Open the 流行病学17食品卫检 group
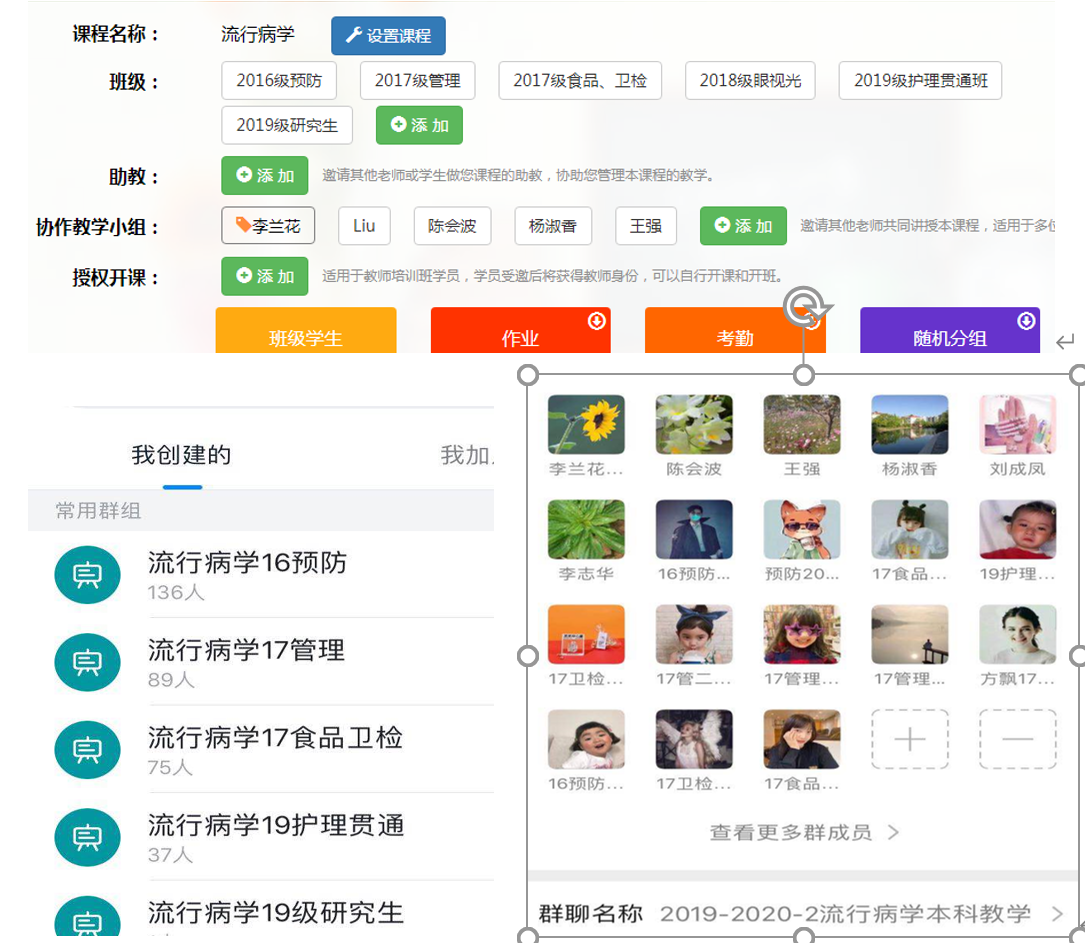 [275, 739]
